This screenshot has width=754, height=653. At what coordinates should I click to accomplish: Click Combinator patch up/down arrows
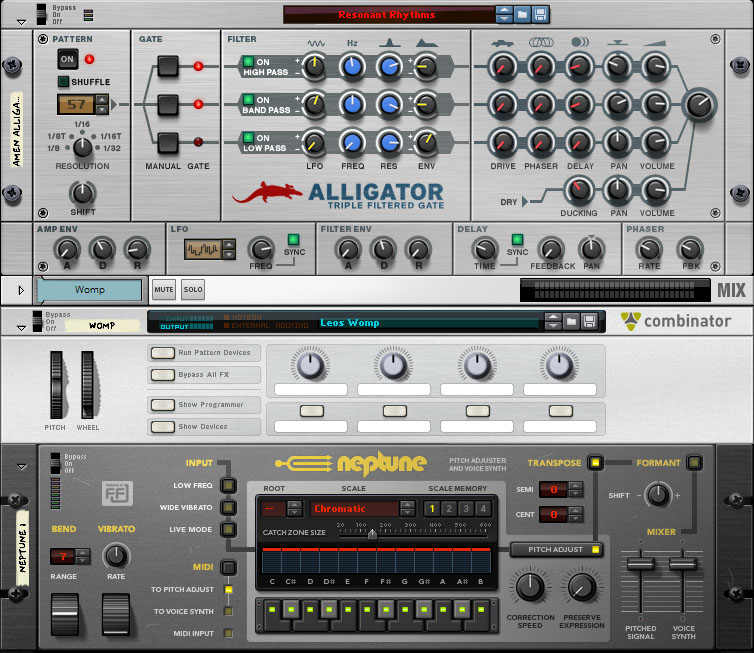(x=553, y=321)
